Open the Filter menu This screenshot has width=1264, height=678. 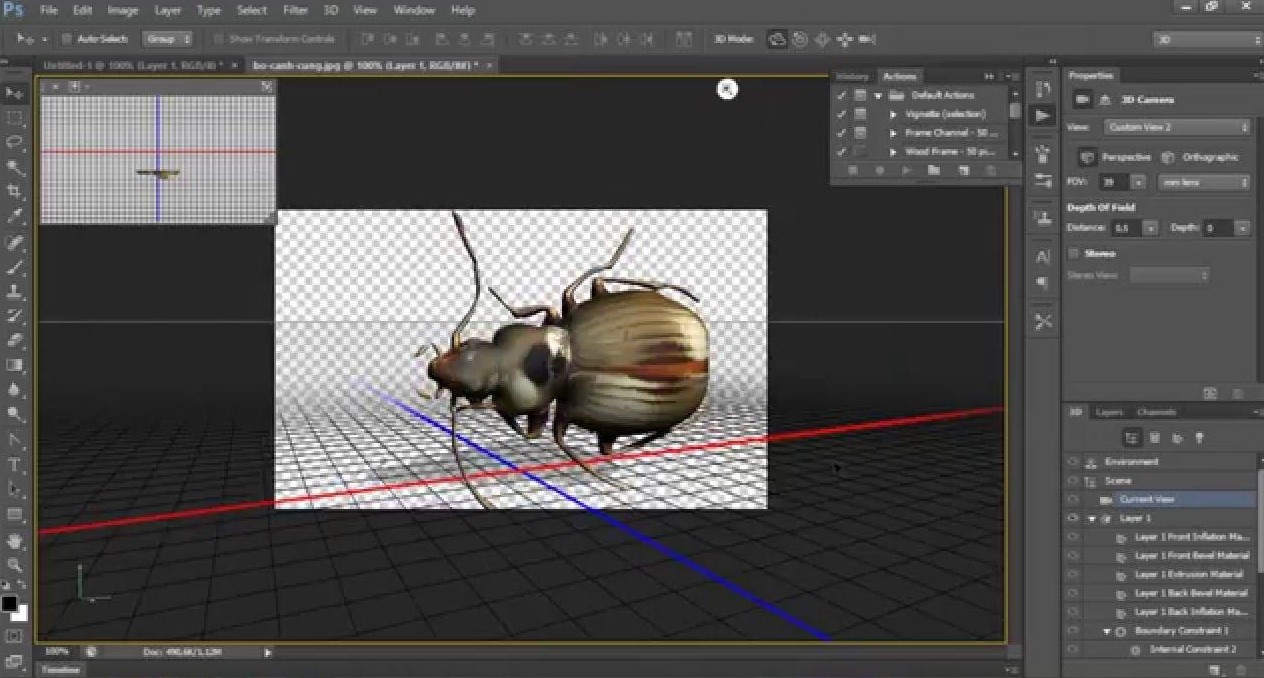click(x=295, y=10)
